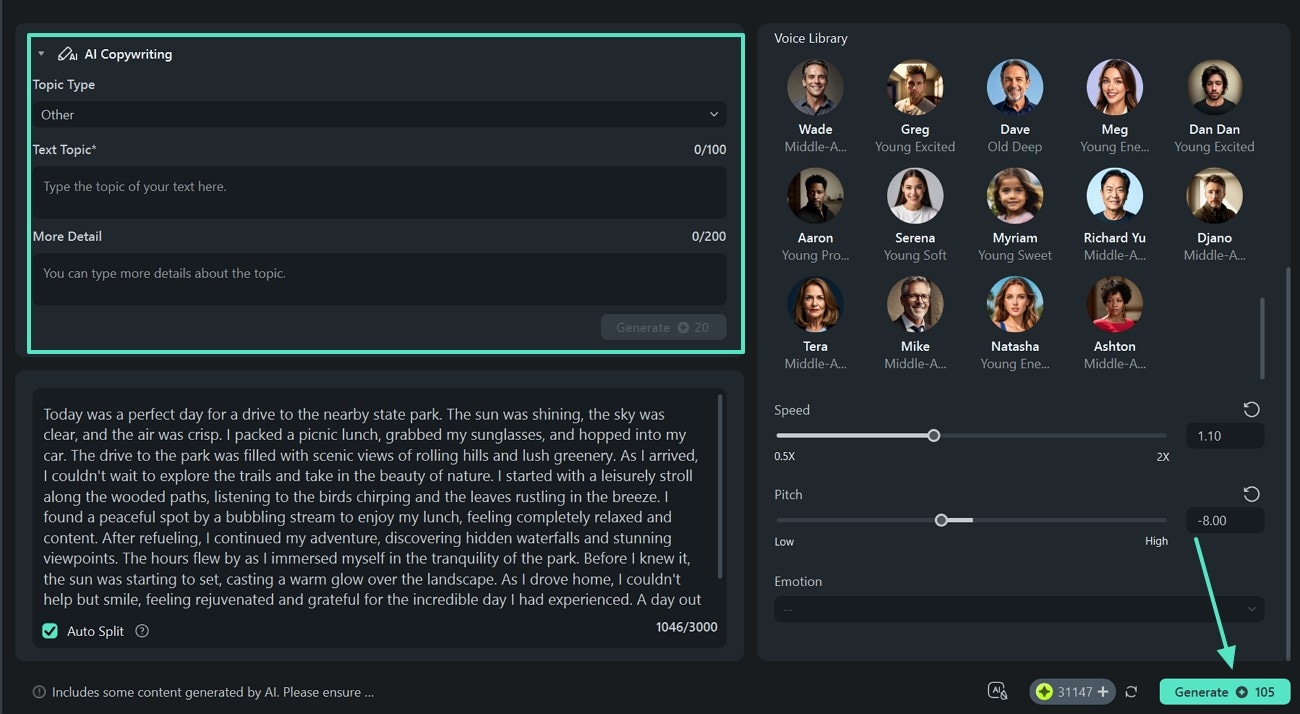
Task: Click the info icon beside AI content notice
Action: point(39,692)
